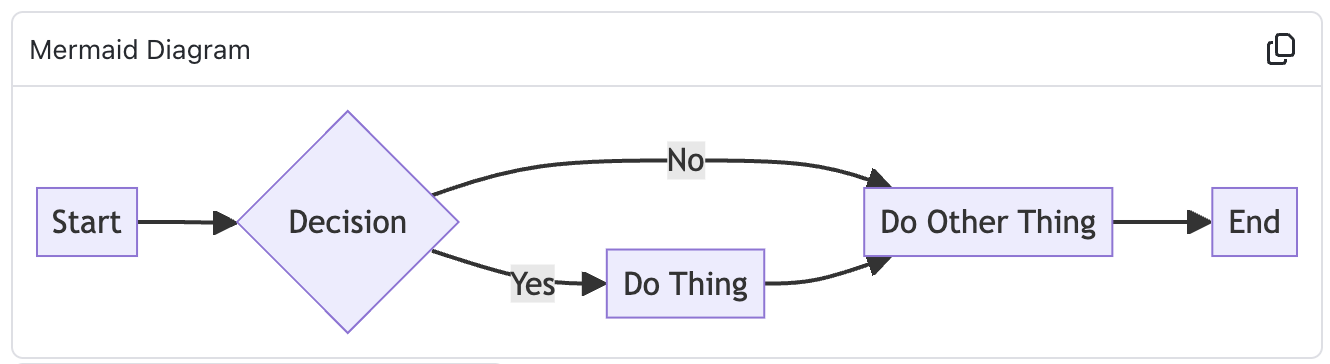Image resolution: width=1330 pixels, height=364 pixels.
Task: Click arrowhead pointing into End node
Action: [x=1200, y=222]
